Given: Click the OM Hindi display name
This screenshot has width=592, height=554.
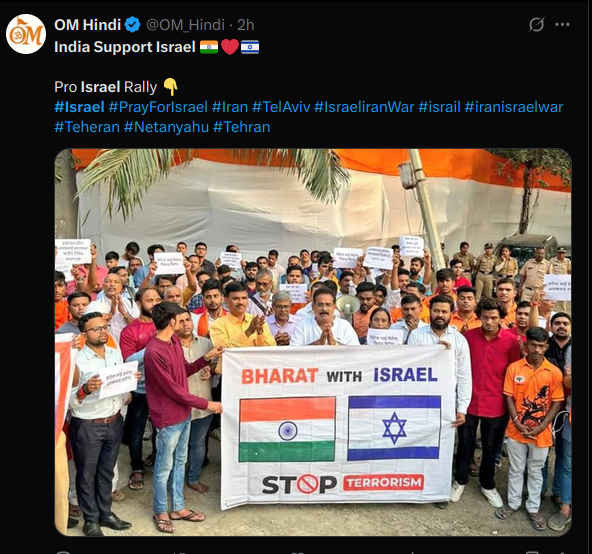Looking at the screenshot, I should pyautogui.click(x=88, y=25).
